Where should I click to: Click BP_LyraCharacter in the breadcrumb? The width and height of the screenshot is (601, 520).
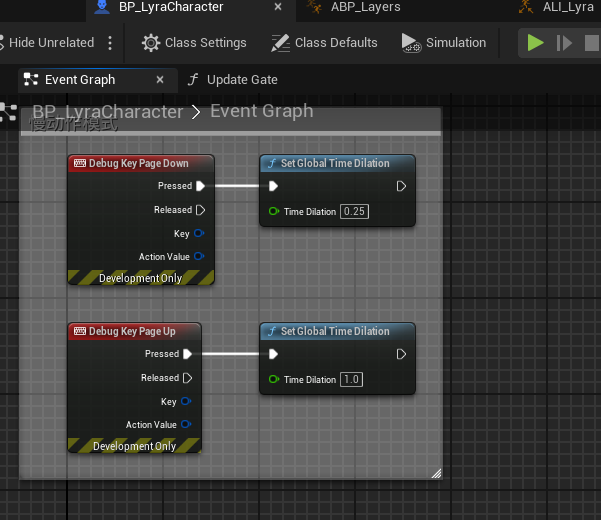(107, 112)
